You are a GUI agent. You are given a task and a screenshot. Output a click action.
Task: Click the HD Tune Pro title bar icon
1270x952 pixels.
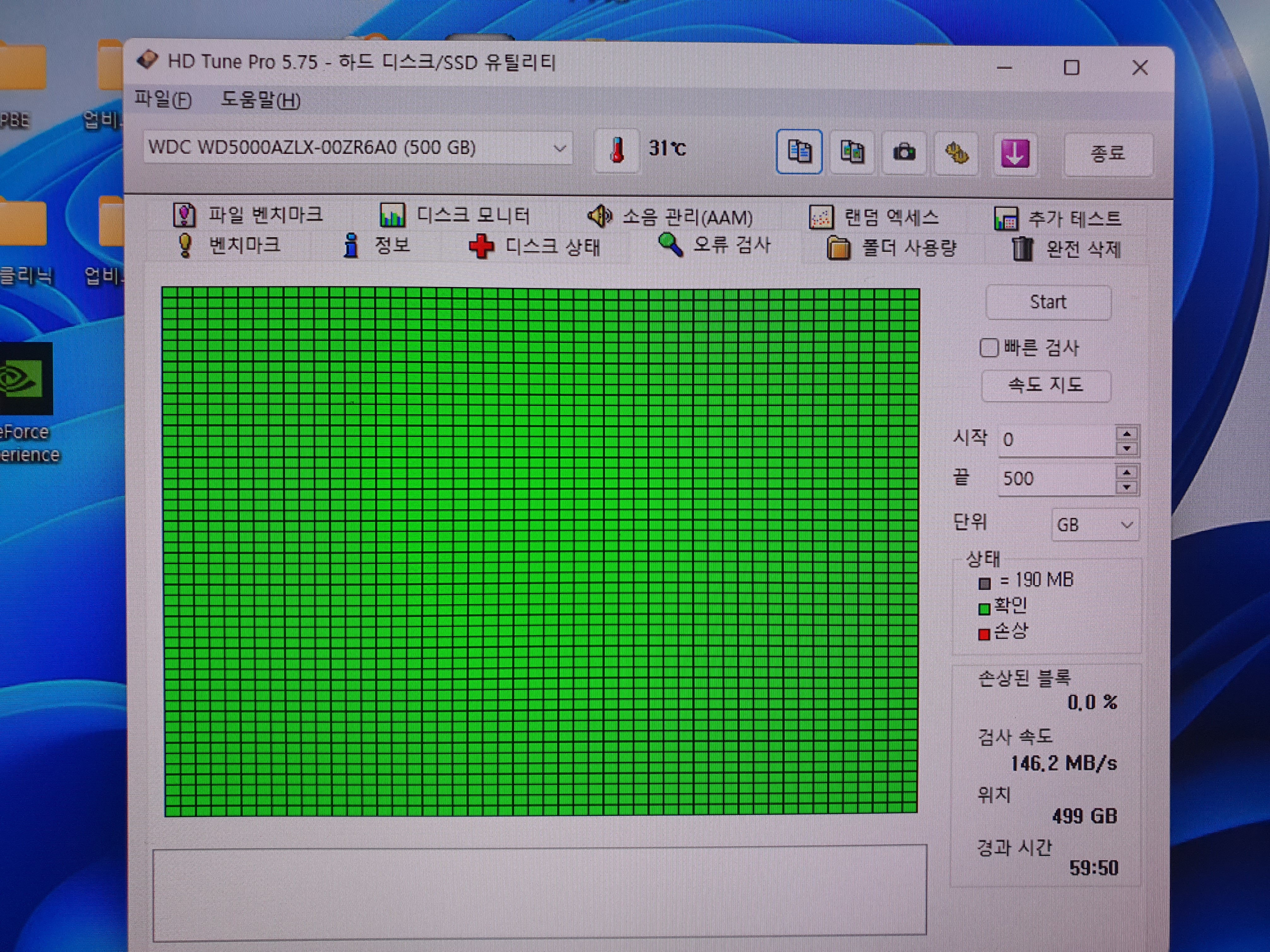coord(147,60)
